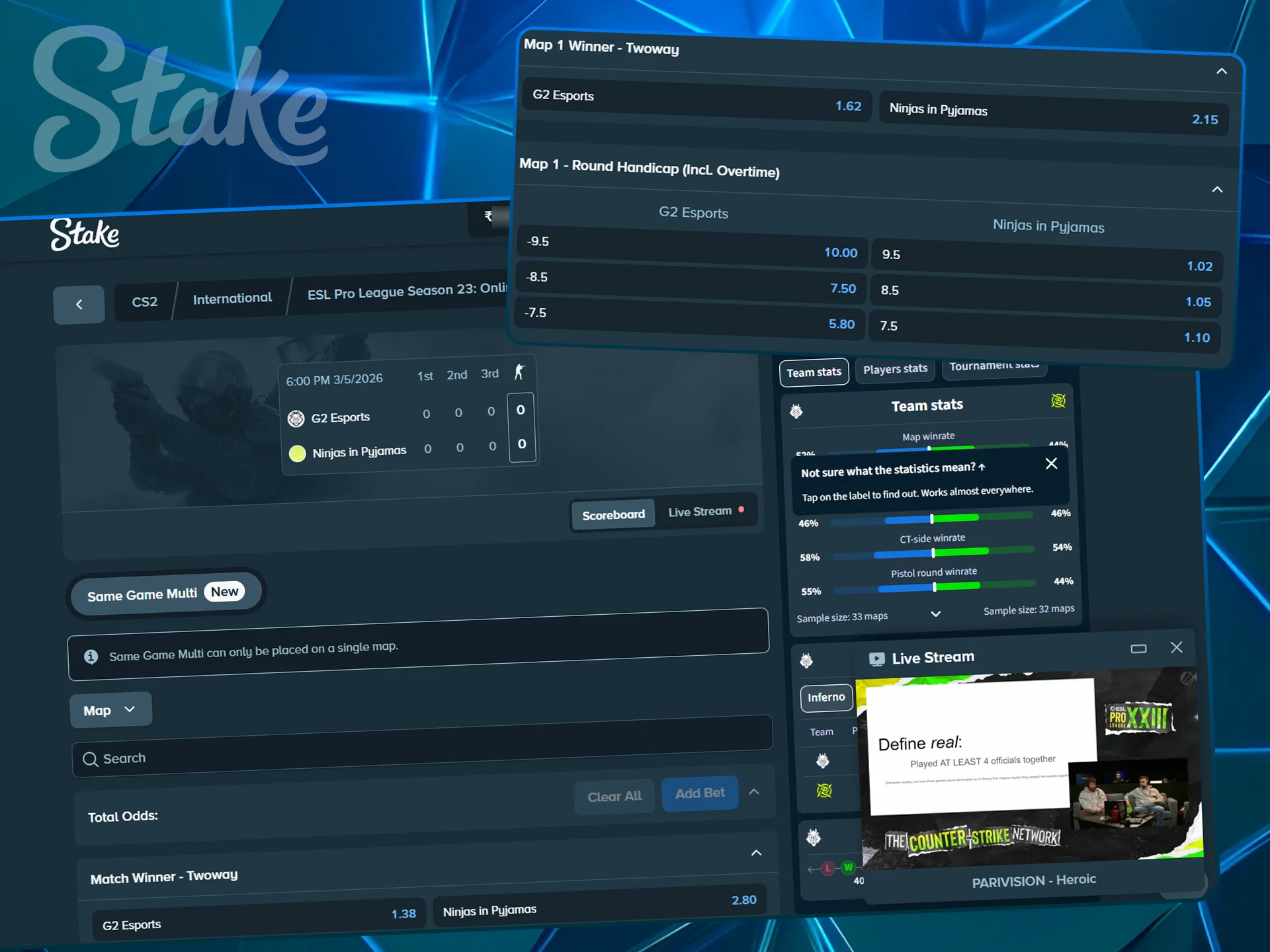1270x952 pixels.
Task: Click the CS2 player figure icon in the scoreboard
Action: point(519,372)
